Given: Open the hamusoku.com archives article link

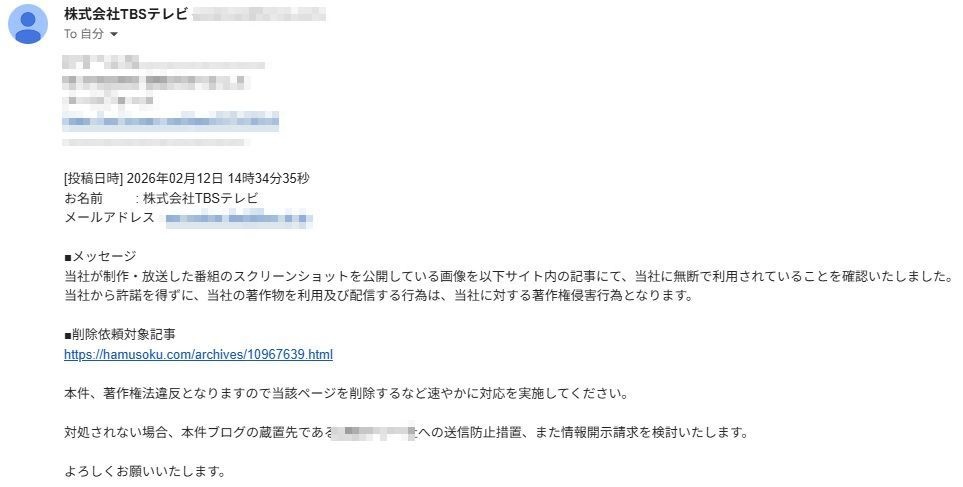Looking at the screenshot, I should (198, 354).
